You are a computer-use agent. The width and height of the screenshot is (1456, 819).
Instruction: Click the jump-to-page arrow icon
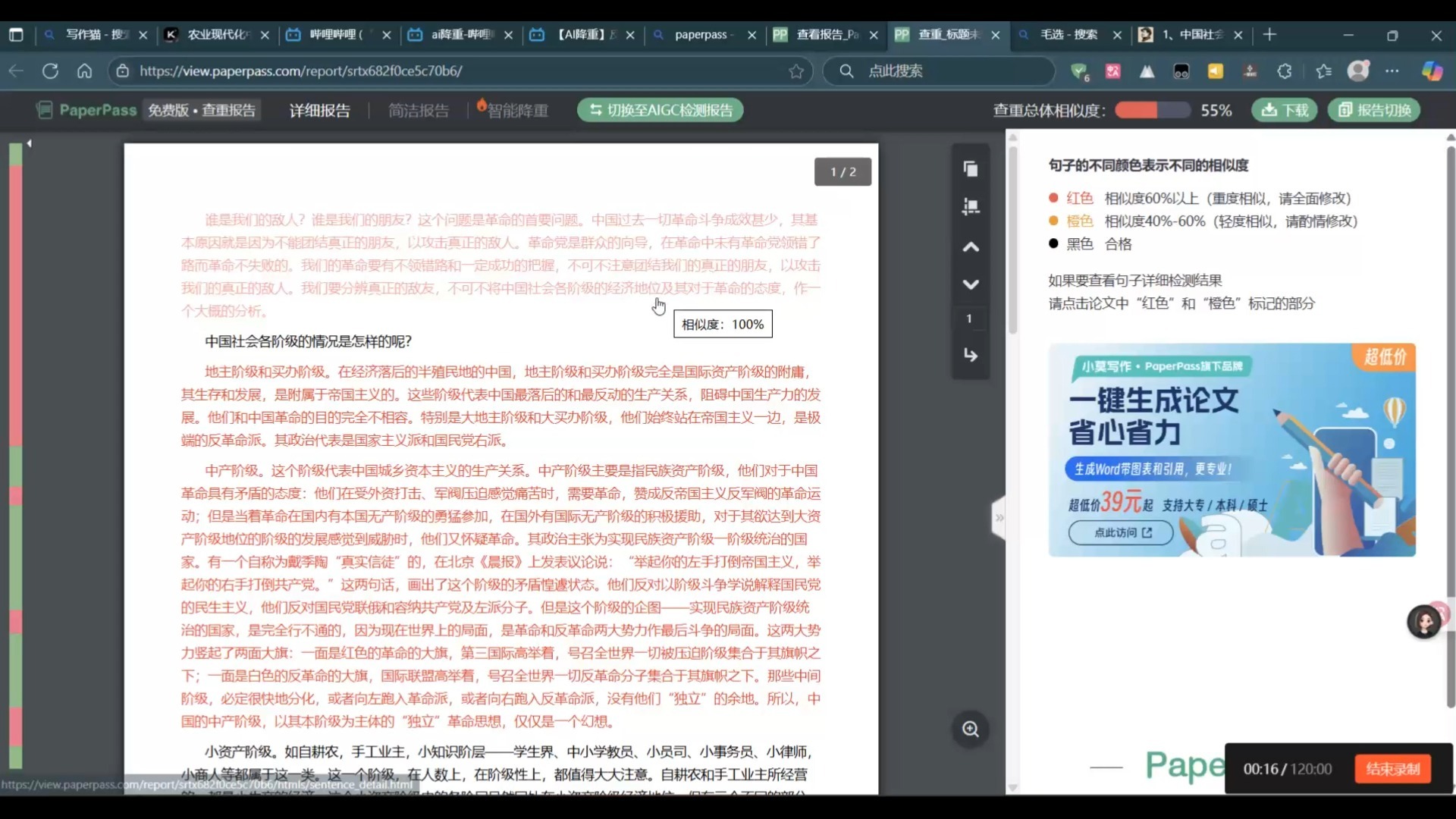coord(971,355)
